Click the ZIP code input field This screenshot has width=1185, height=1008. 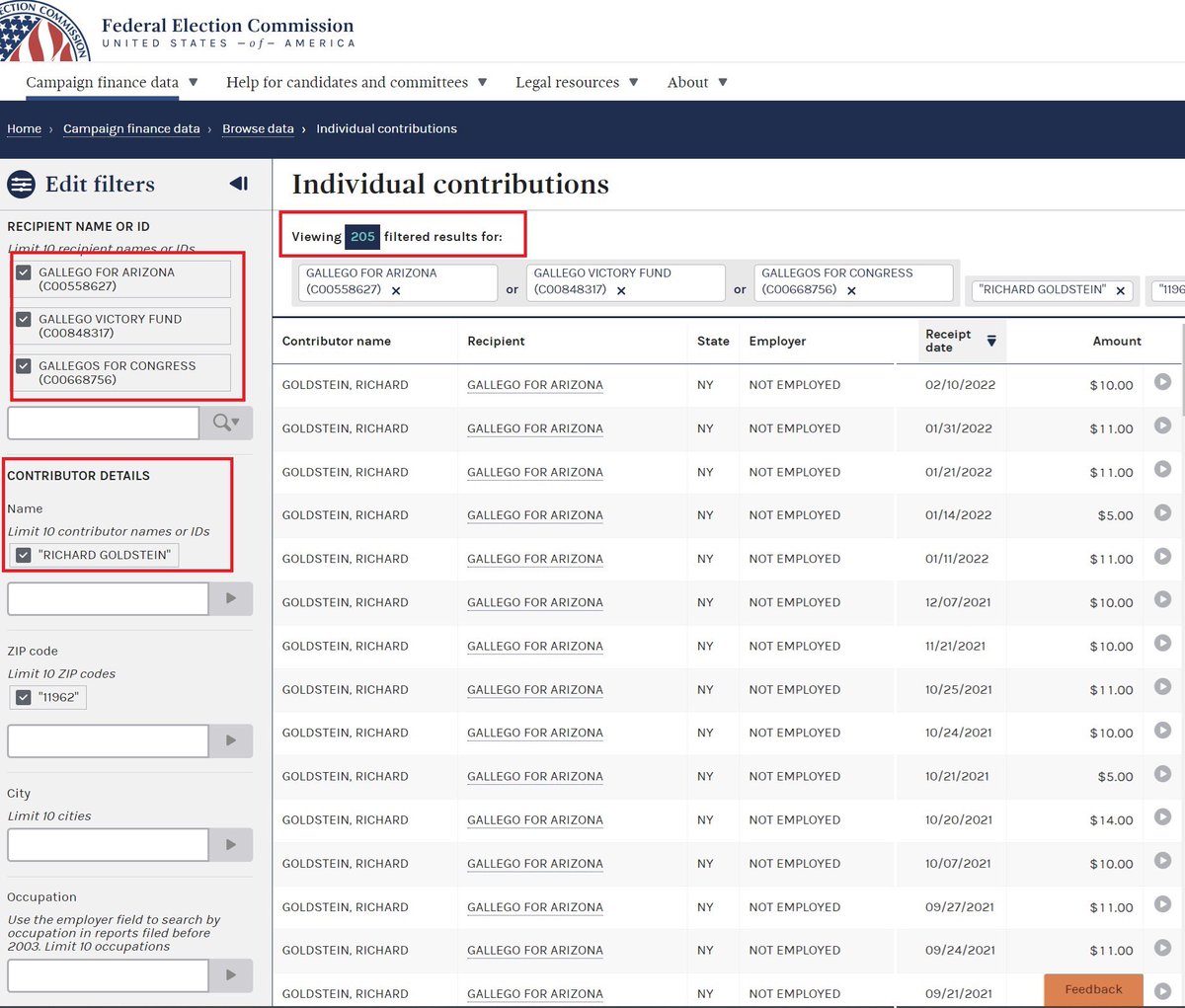pyautogui.click(x=108, y=740)
